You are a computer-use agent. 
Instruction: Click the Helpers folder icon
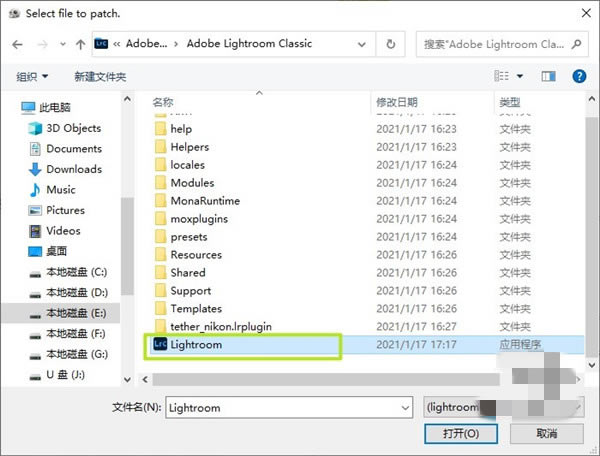[x=160, y=147]
